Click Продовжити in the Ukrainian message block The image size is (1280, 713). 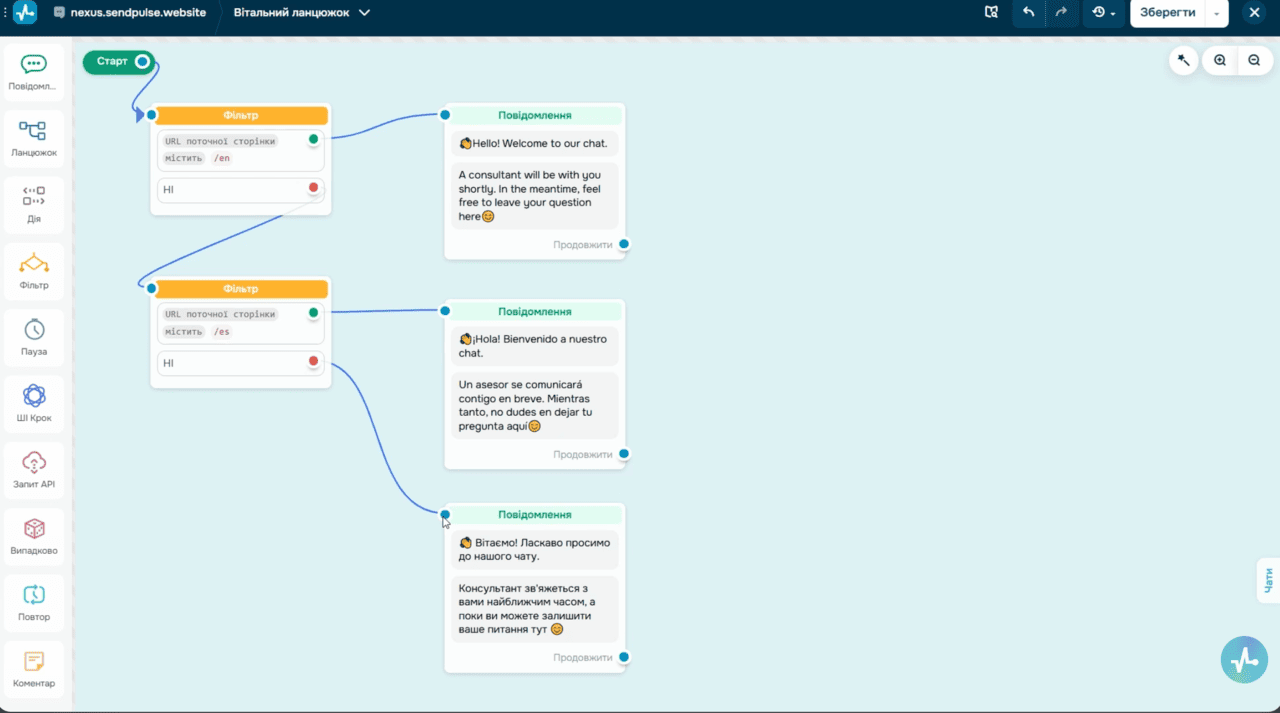click(x=583, y=658)
